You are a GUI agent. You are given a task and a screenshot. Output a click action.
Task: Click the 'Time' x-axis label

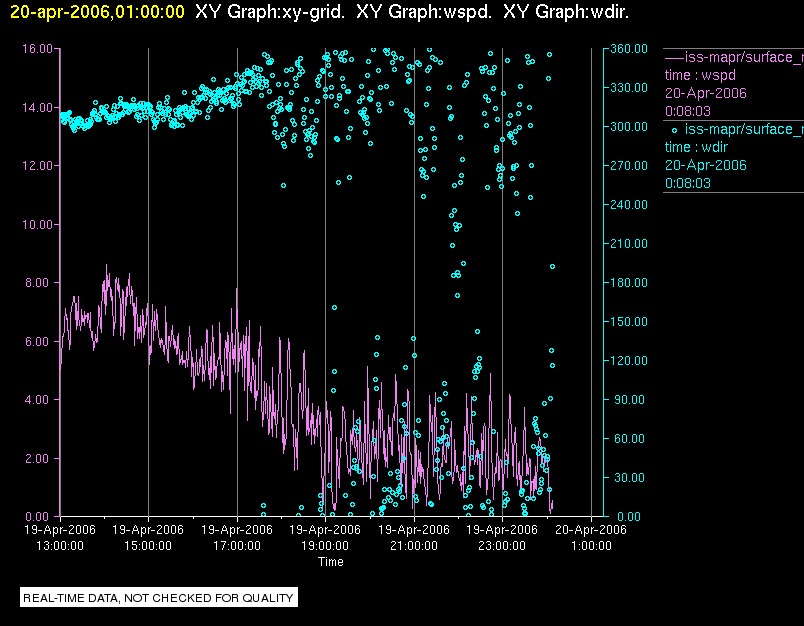pos(331,562)
